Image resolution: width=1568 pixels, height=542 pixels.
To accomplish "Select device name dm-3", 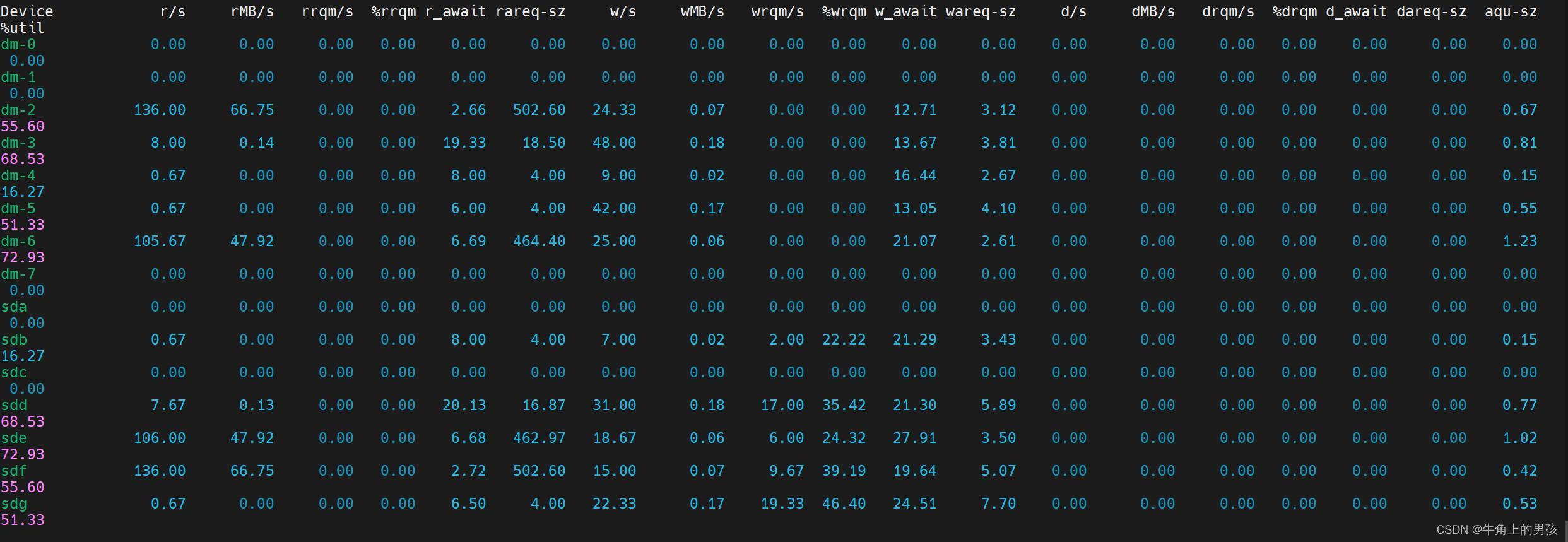I will 18,143.
